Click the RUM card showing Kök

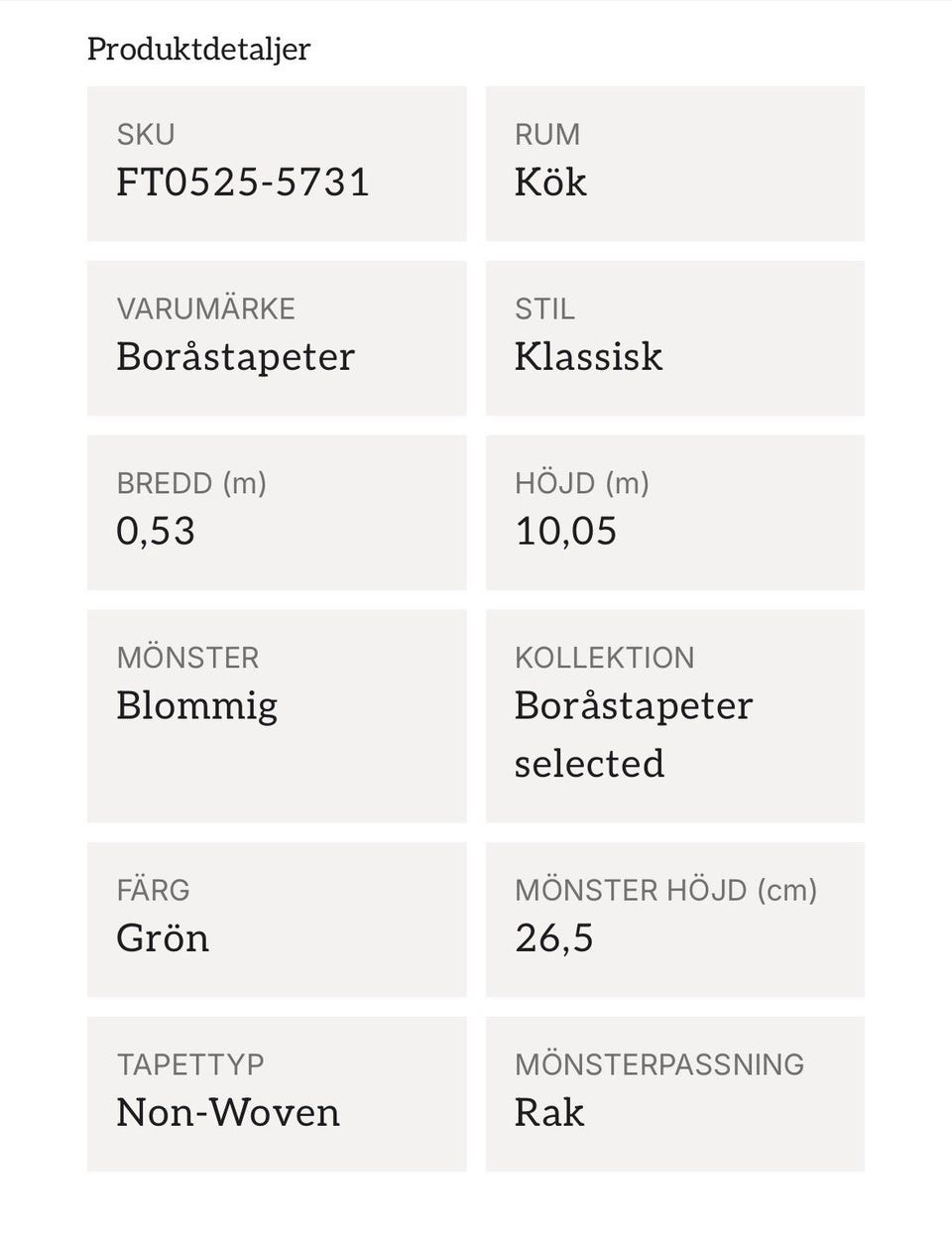(674, 164)
